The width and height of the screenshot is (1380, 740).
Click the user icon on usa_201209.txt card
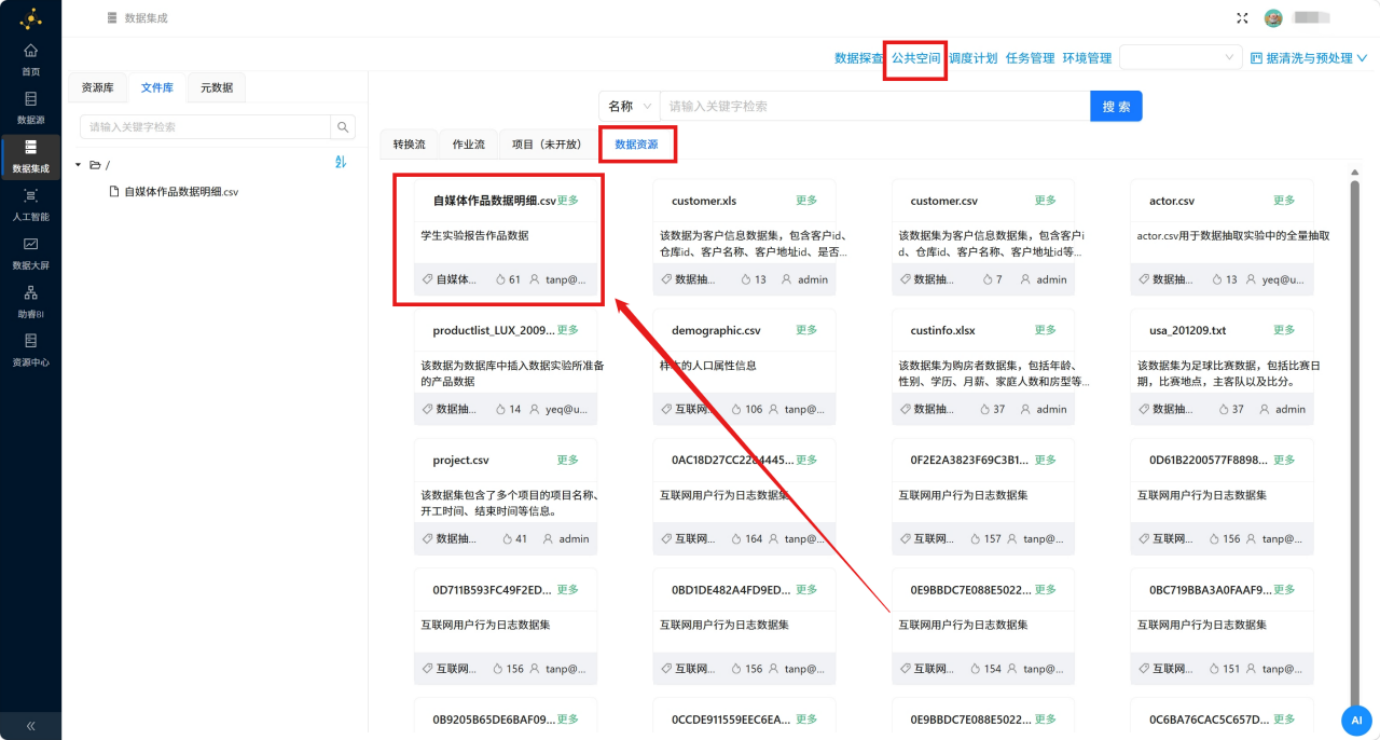pos(1264,409)
